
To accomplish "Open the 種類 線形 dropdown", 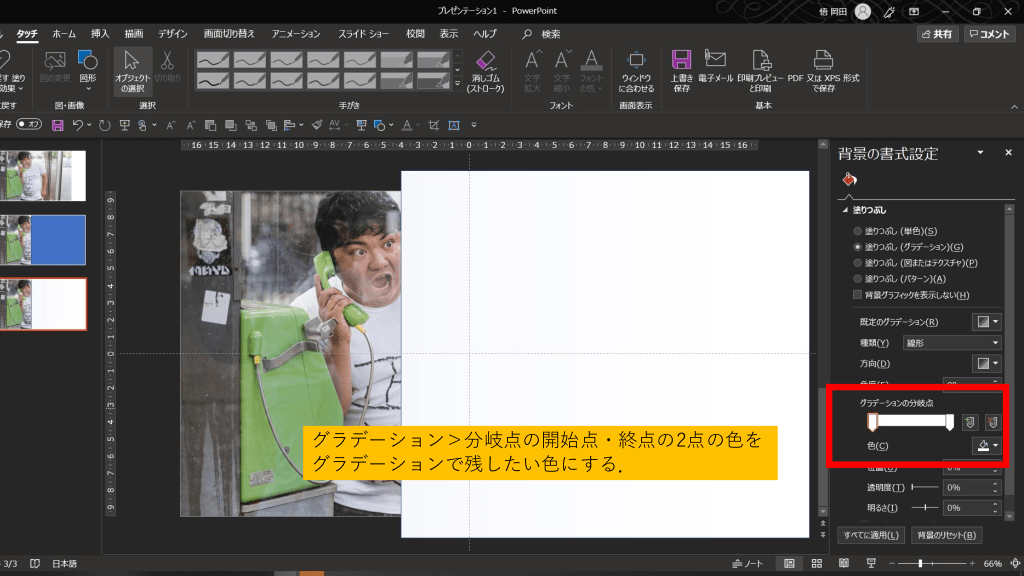I will coord(951,342).
